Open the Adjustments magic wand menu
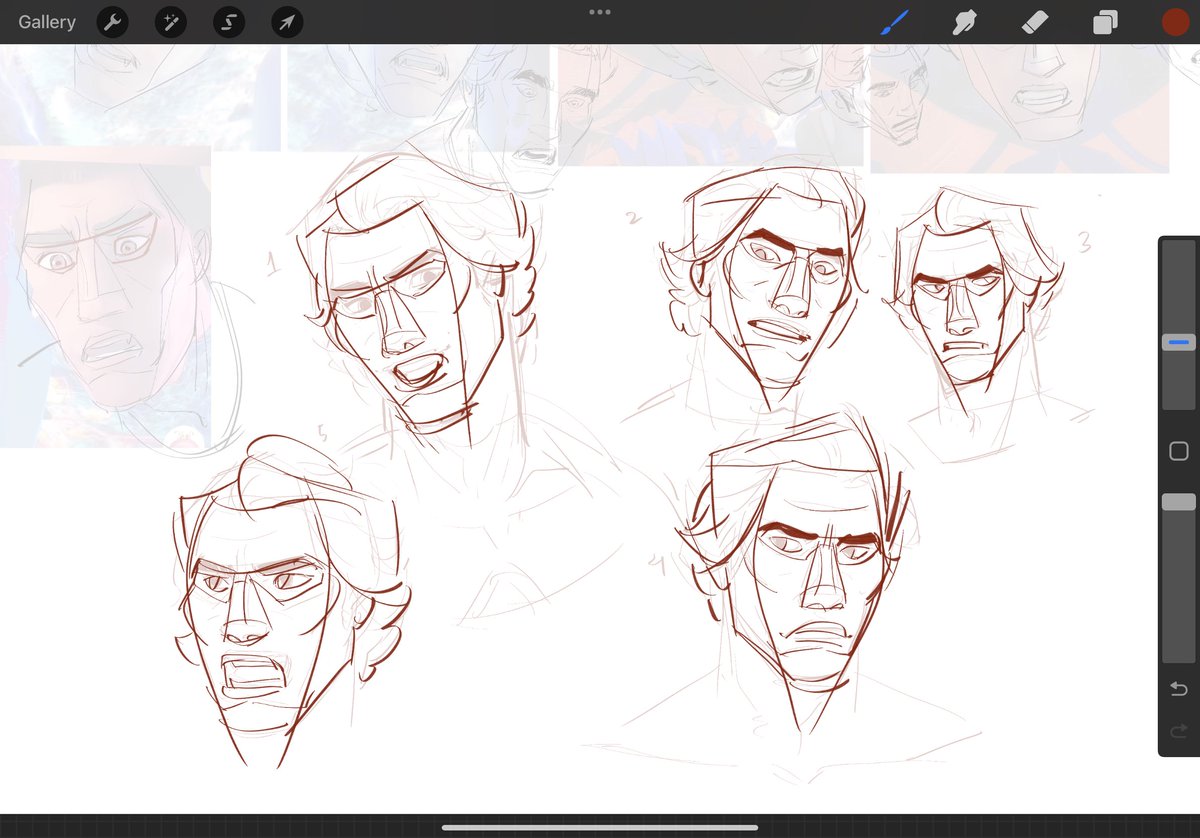 tap(170, 22)
